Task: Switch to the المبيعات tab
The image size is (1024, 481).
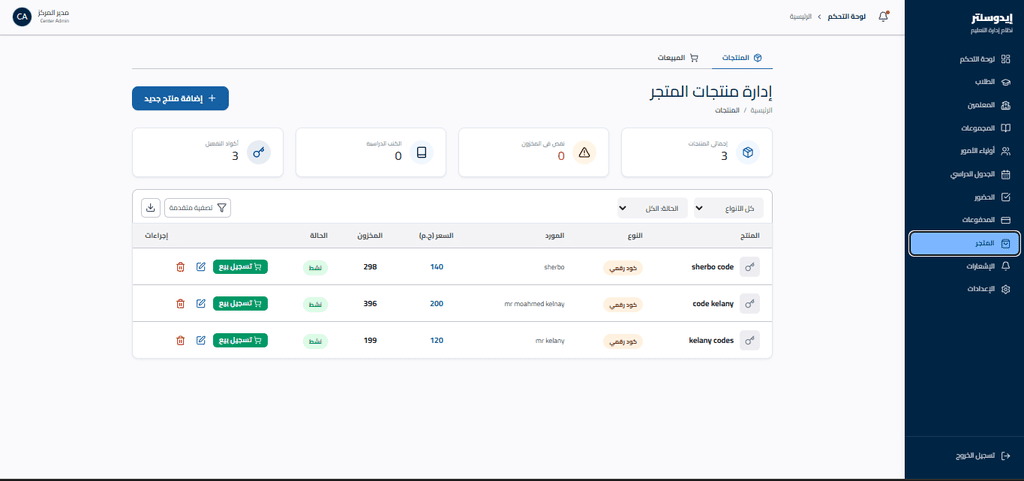Action: pyautogui.click(x=678, y=58)
